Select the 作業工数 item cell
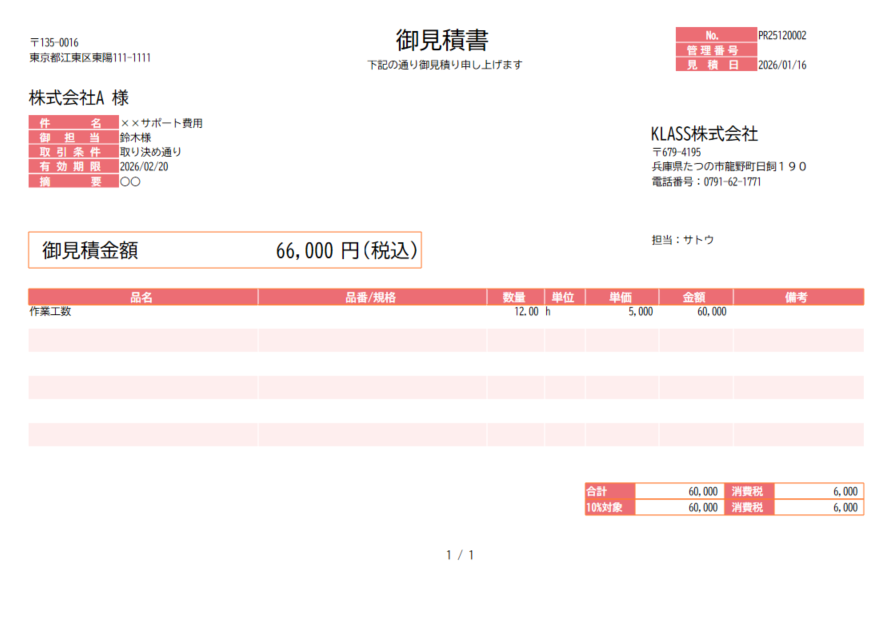Viewport: 893px width, 632px height. [x=51, y=312]
